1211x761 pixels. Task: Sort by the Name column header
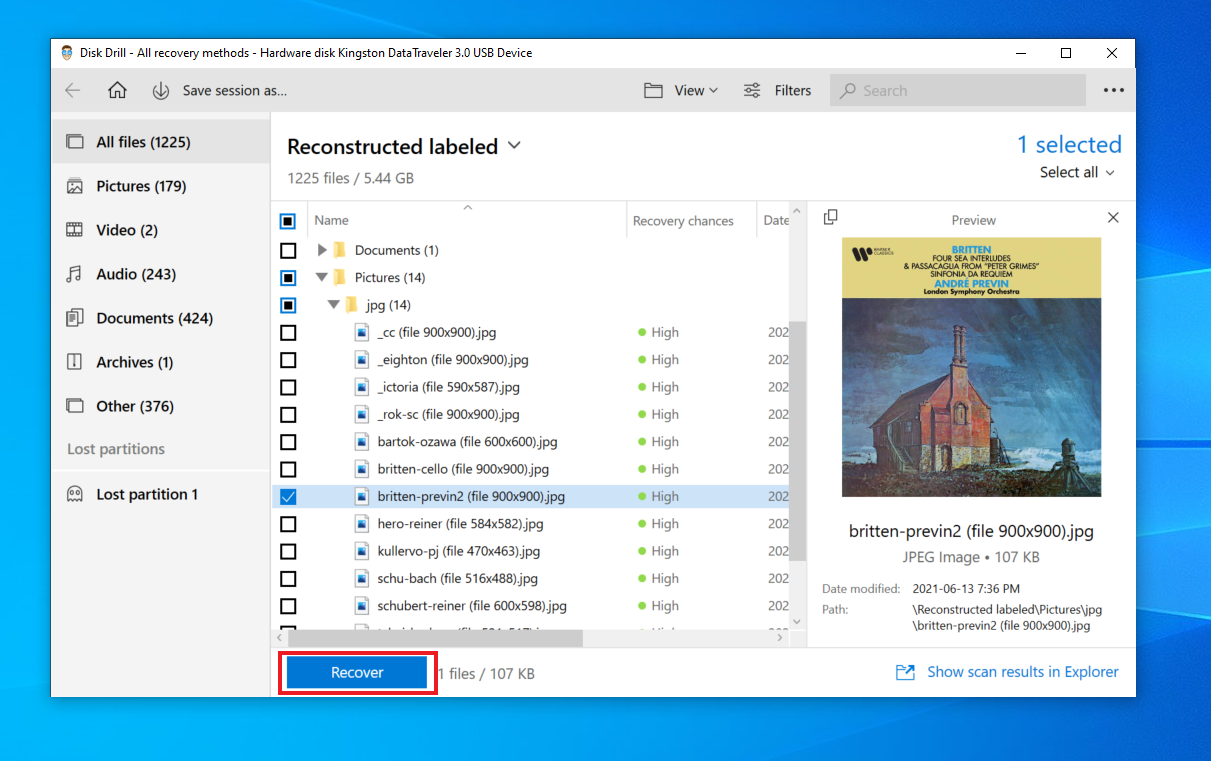coord(468,220)
